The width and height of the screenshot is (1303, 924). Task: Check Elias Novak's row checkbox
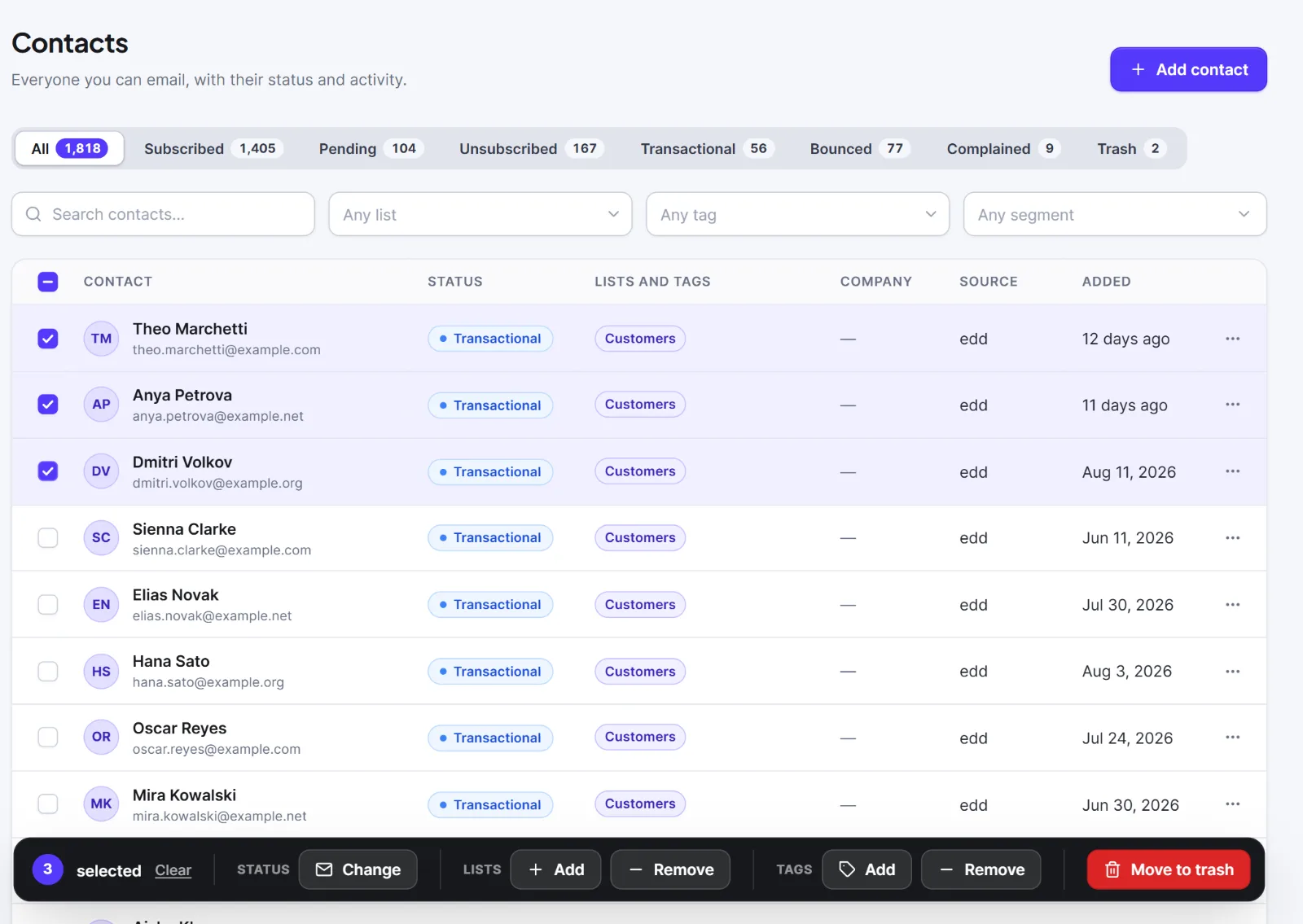[48, 605]
